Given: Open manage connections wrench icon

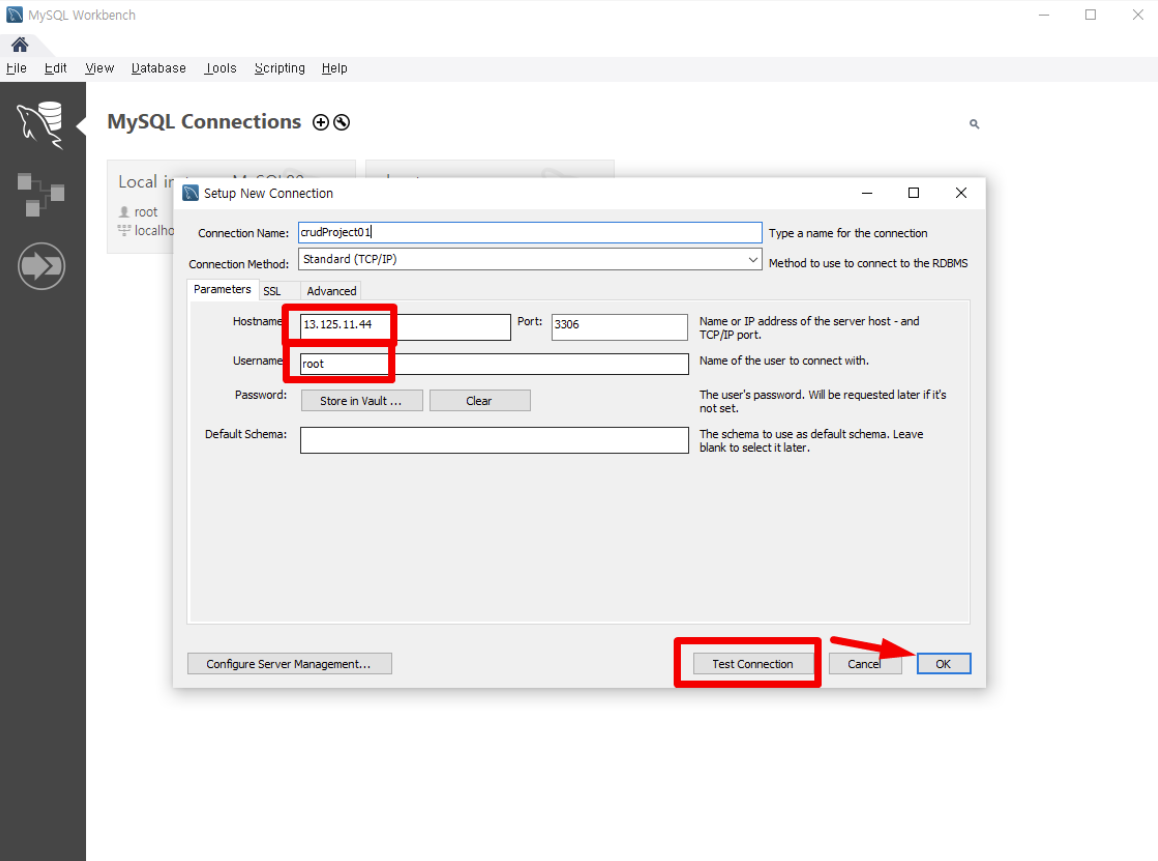Looking at the screenshot, I should (x=341, y=123).
